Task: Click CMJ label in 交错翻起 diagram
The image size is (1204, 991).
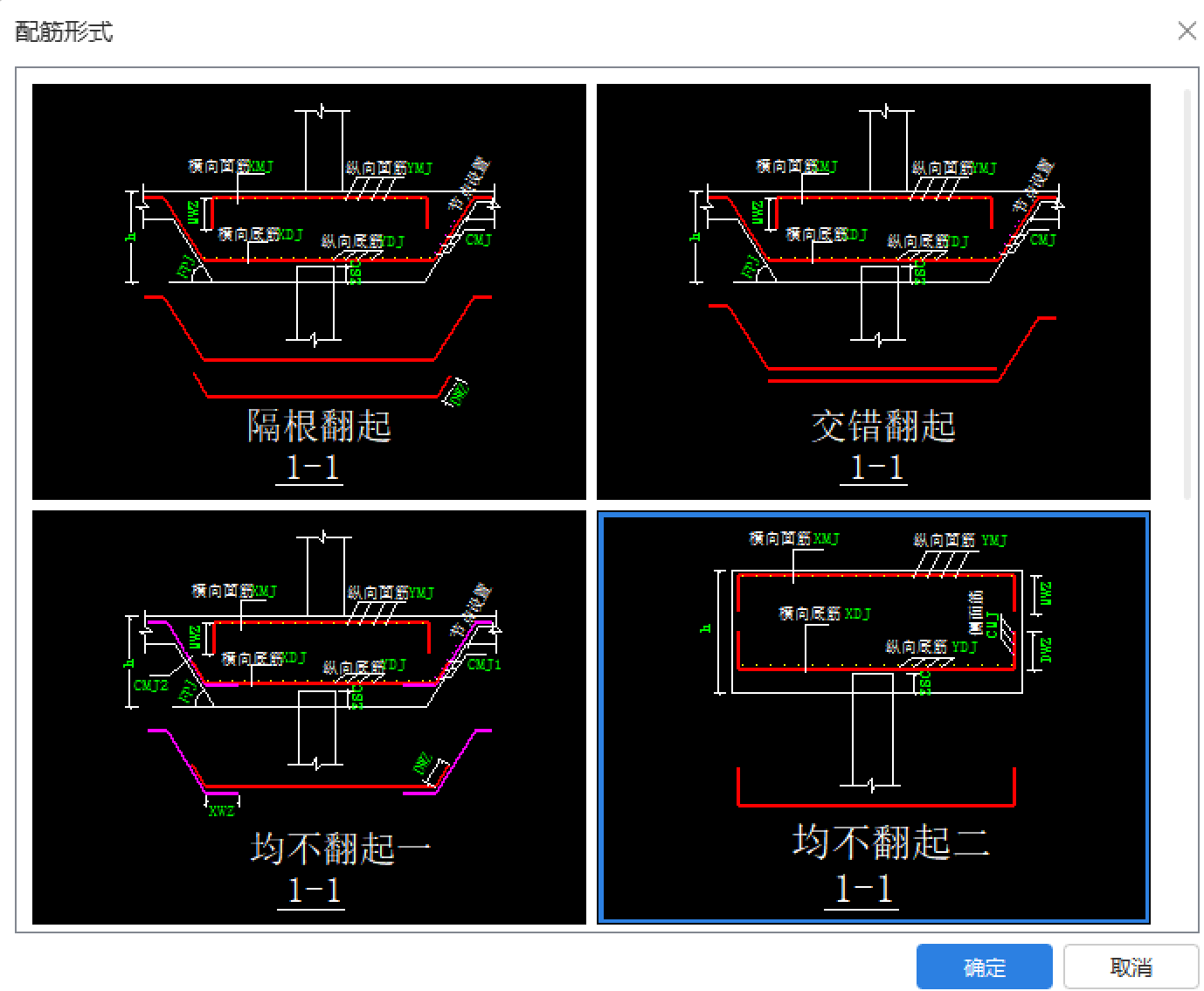Action: [1043, 239]
